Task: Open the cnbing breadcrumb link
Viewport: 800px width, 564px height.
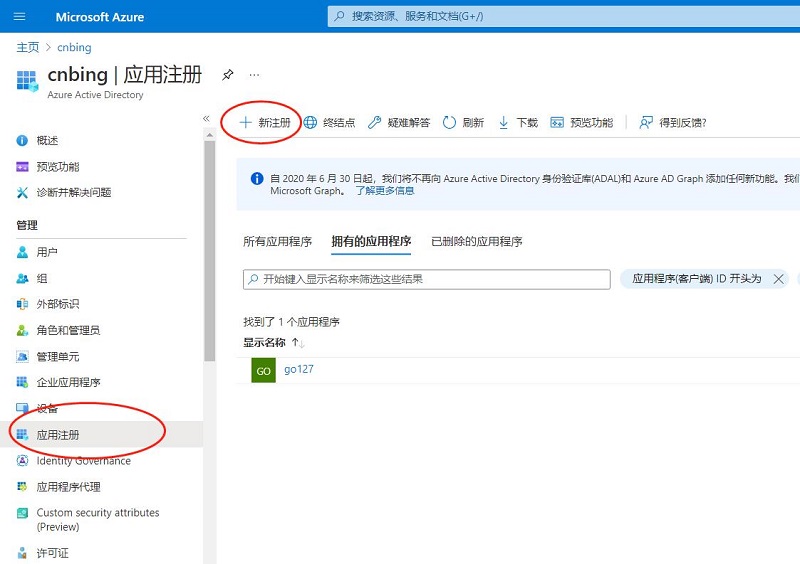Action: coord(74,47)
